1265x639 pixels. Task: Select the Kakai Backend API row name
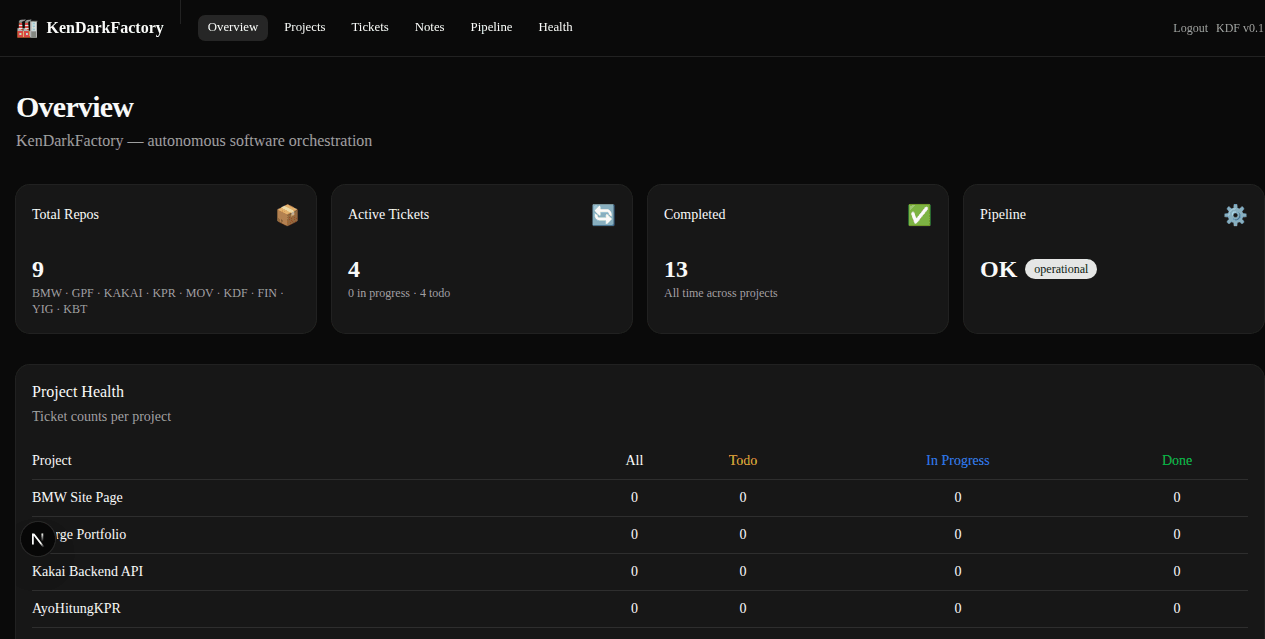pyautogui.click(x=87, y=571)
